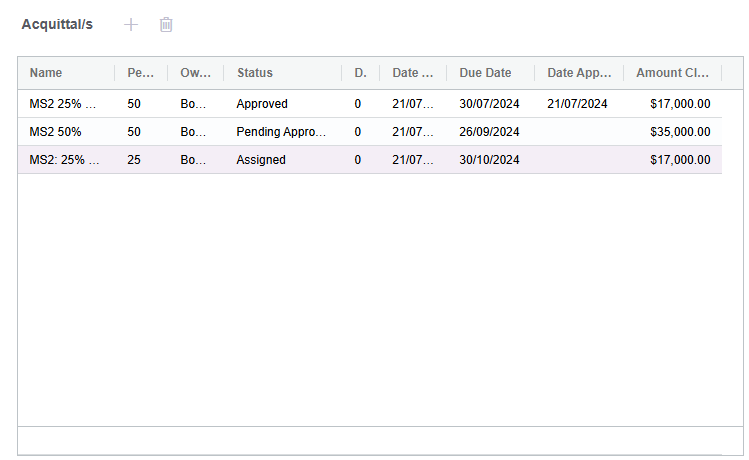Sort by the Status column header
The width and height of the screenshot is (749, 460).
pos(255,73)
